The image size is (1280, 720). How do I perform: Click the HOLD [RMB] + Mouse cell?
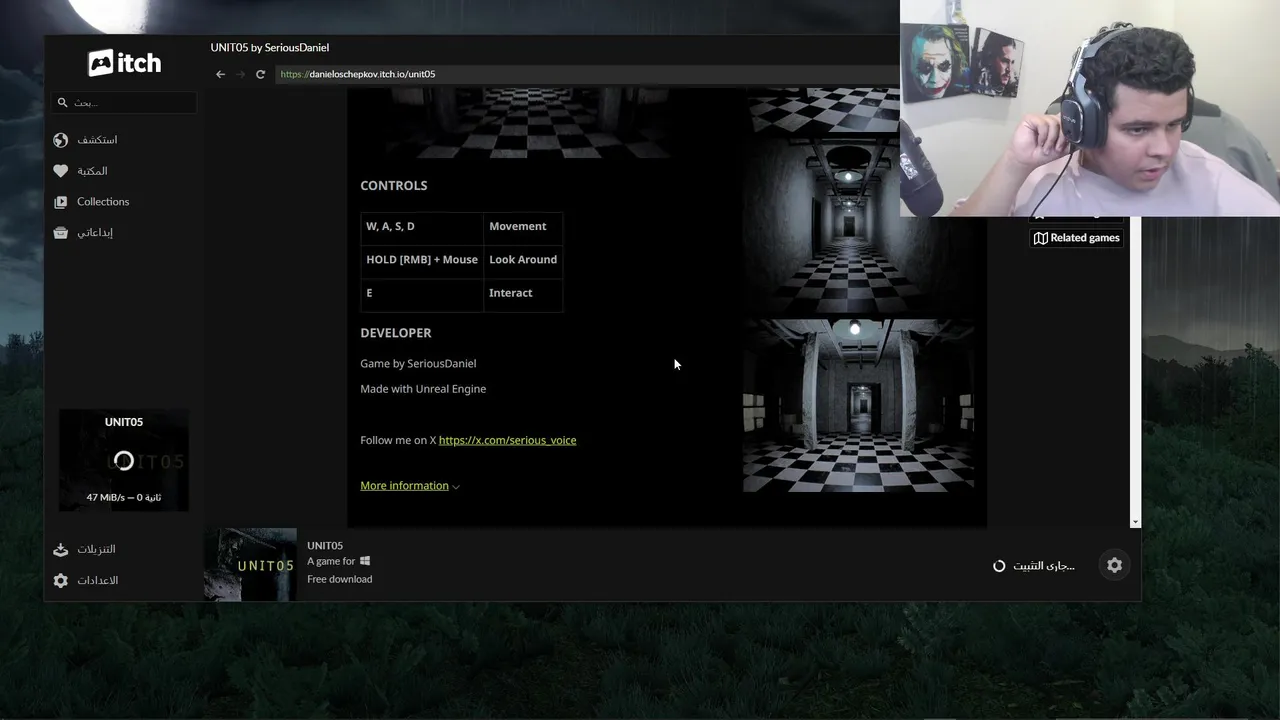tap(422, 260)
